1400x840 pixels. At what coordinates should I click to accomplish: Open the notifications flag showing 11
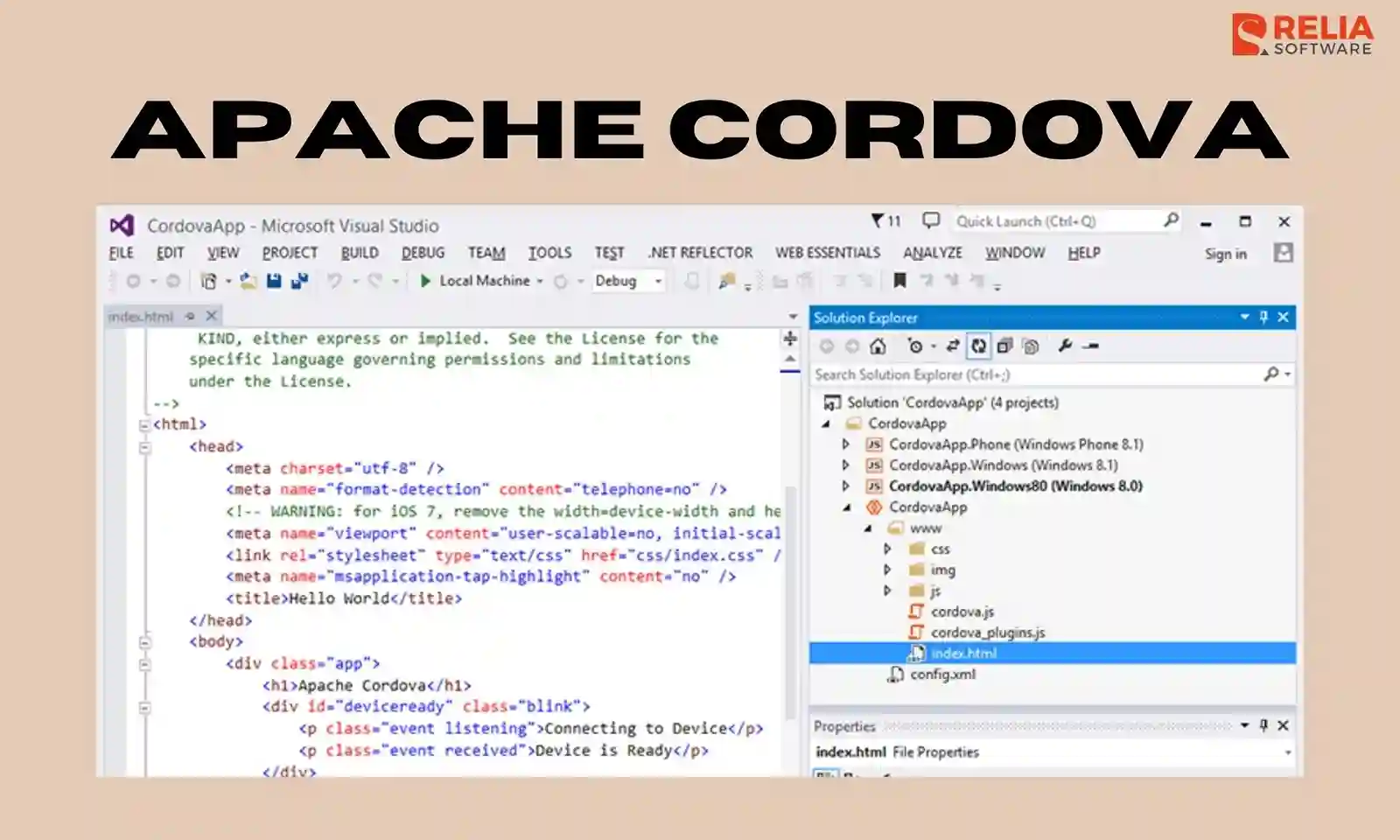pyautogui.click(x=885, y=220)
